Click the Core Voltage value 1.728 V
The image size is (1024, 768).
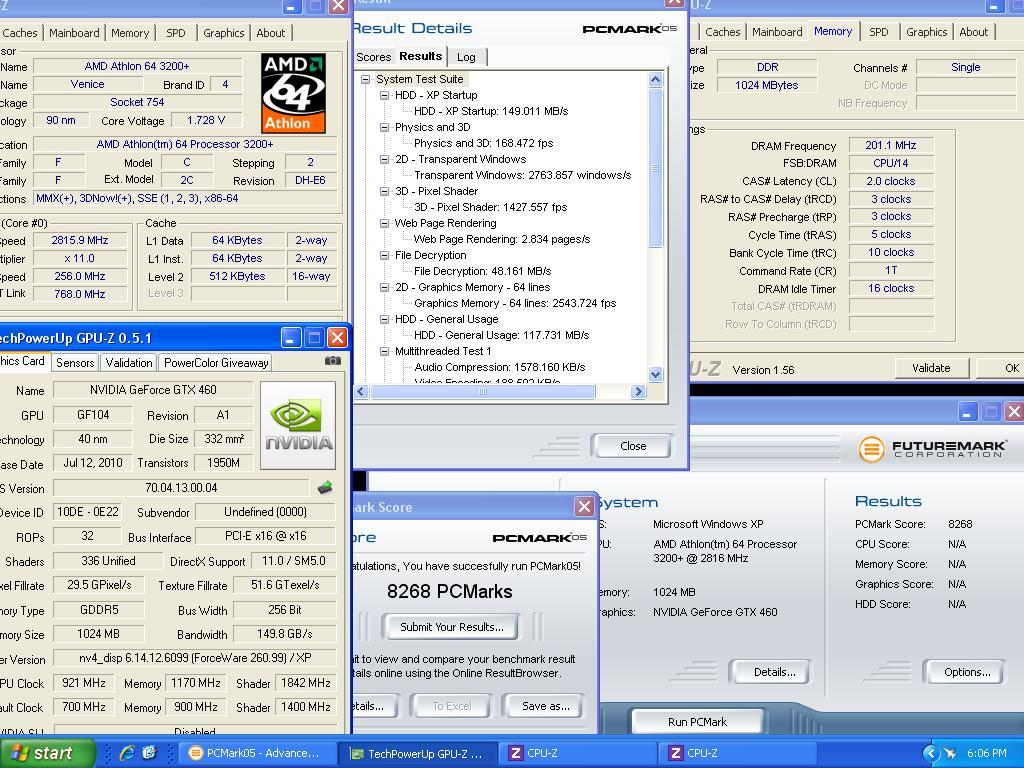pos(206,120)
